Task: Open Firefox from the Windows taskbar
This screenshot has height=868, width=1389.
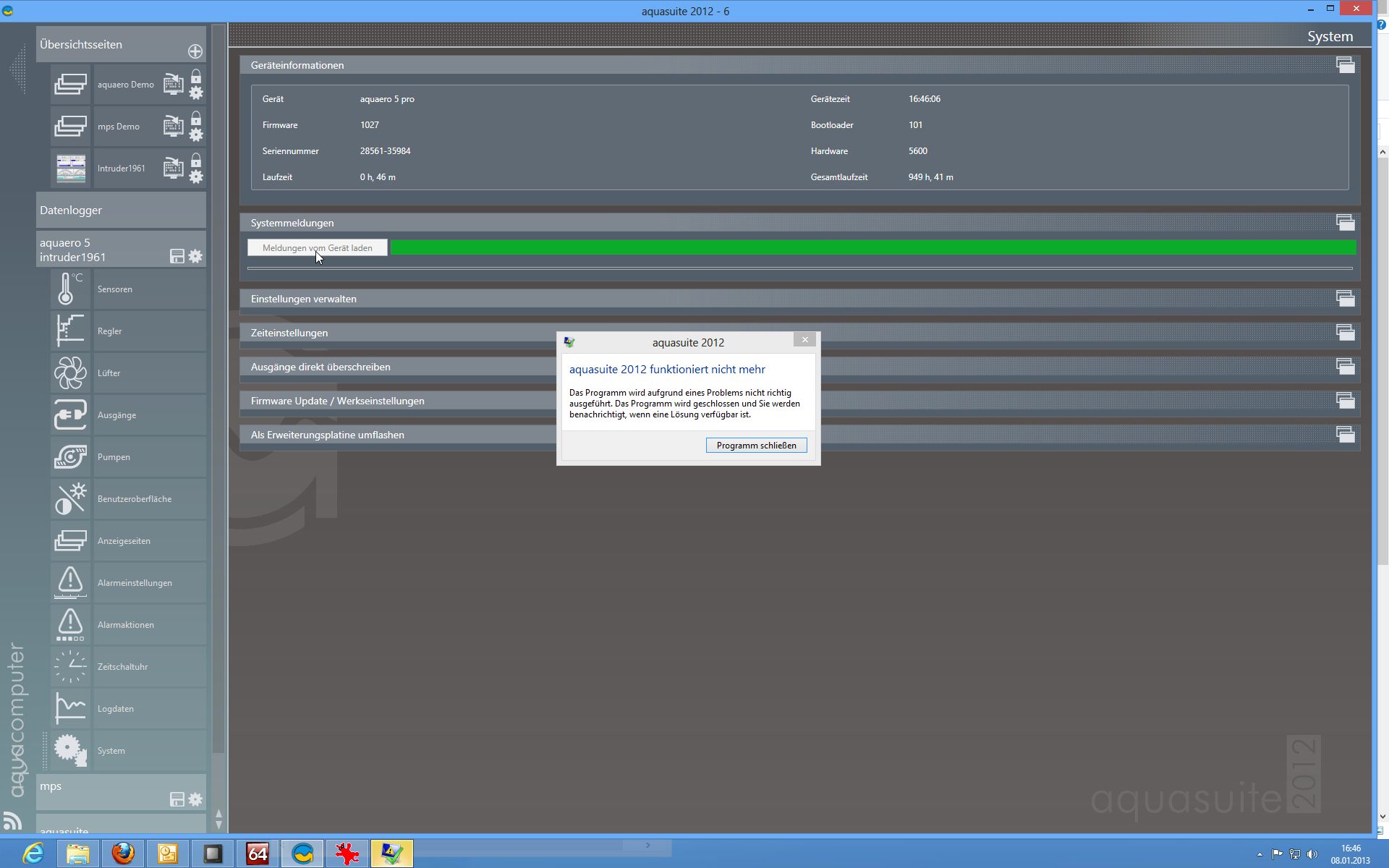Action: tap(123, 854)
